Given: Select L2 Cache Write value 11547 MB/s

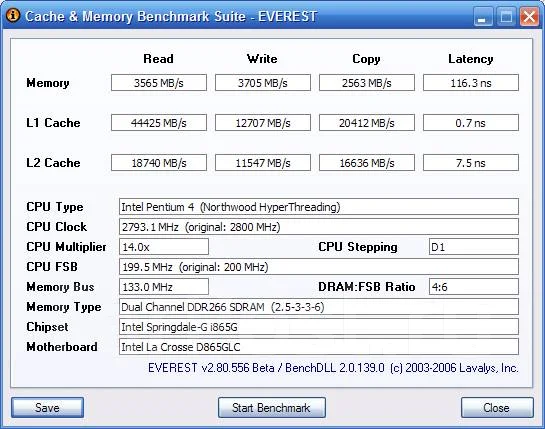Looking at the screenshot, I should (x=263, y=163).
